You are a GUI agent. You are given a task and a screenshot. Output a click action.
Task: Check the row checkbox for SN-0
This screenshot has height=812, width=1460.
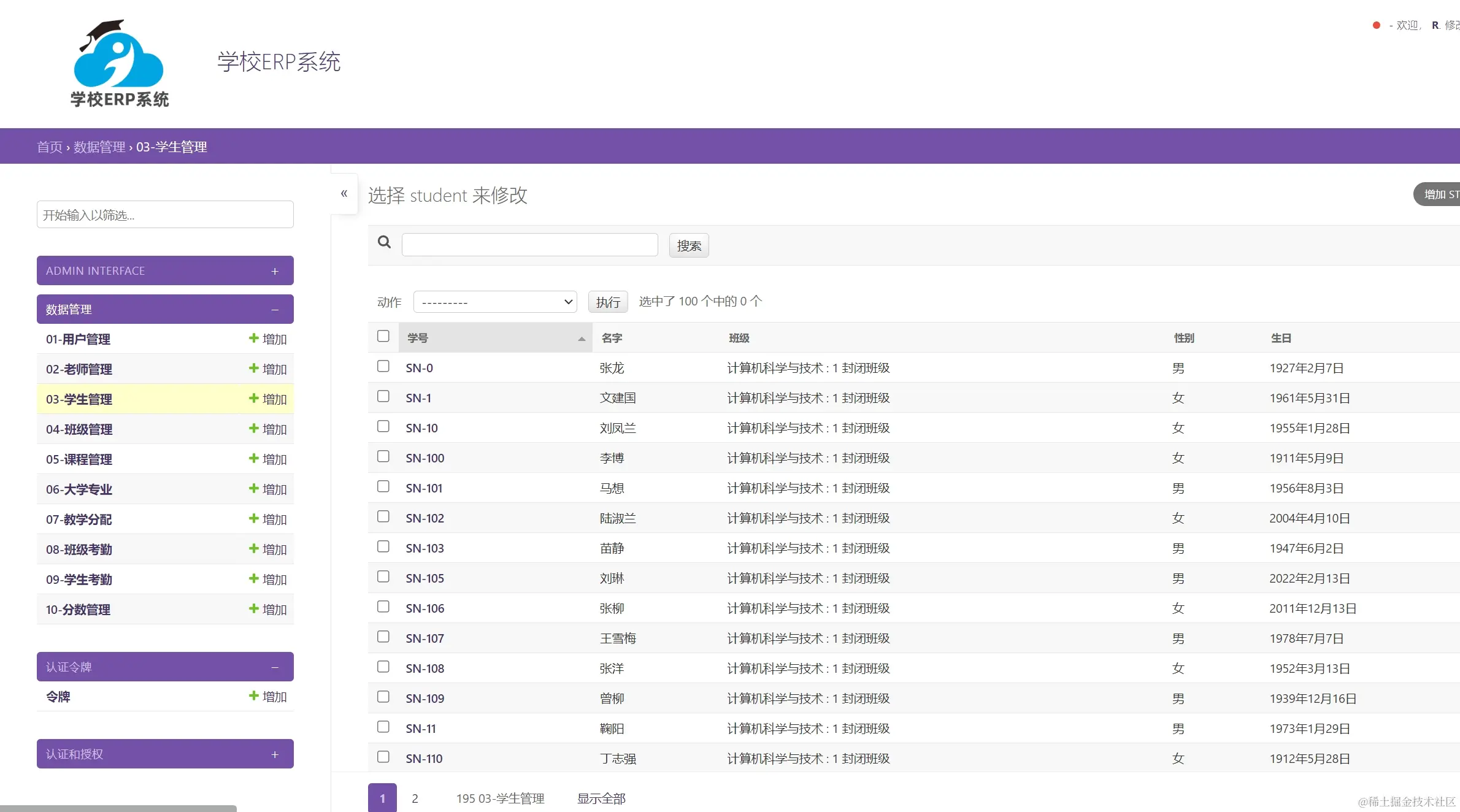[x=383, y=366]
